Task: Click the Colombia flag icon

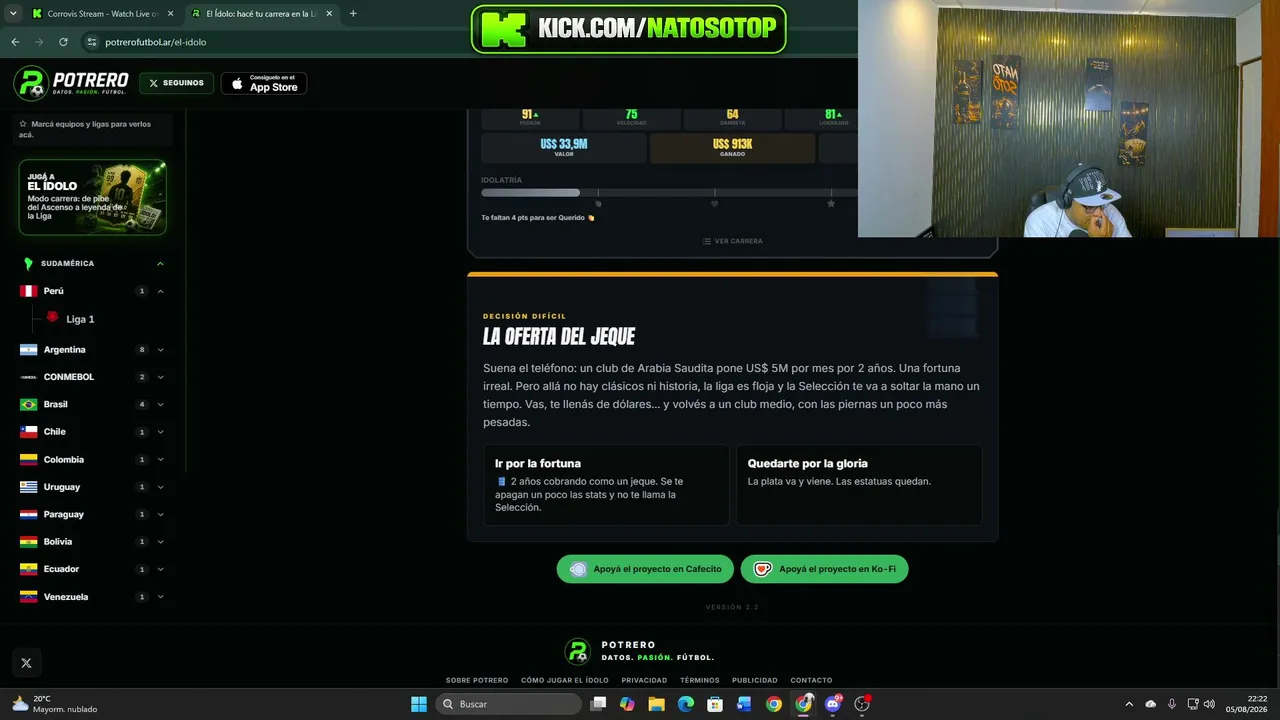Action: [x=28, y=460]
